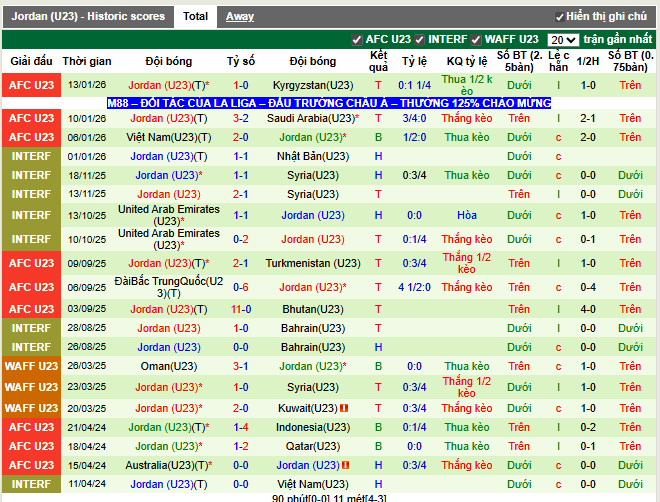The width and height of the screenshot is (660, 502).
Task: Select the Jordan (U23) Historic scores tab
Action: pyautogui.click(x=88, y=16)
